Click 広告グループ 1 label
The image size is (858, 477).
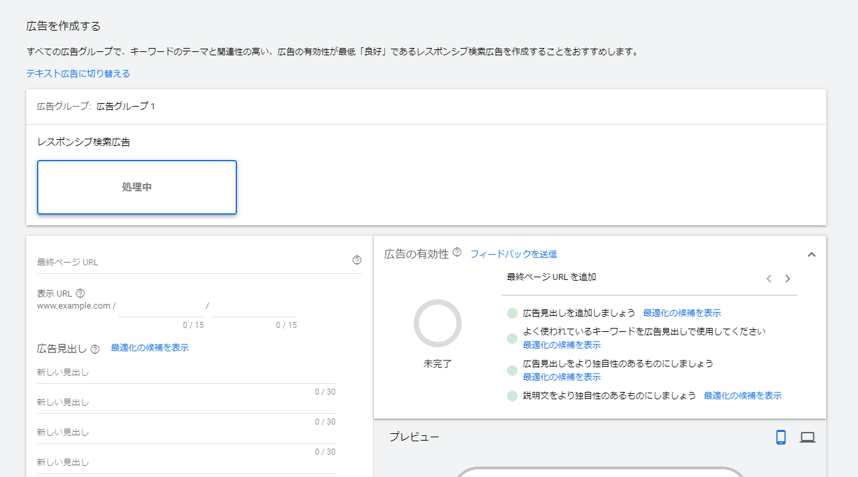coord(125,106)
